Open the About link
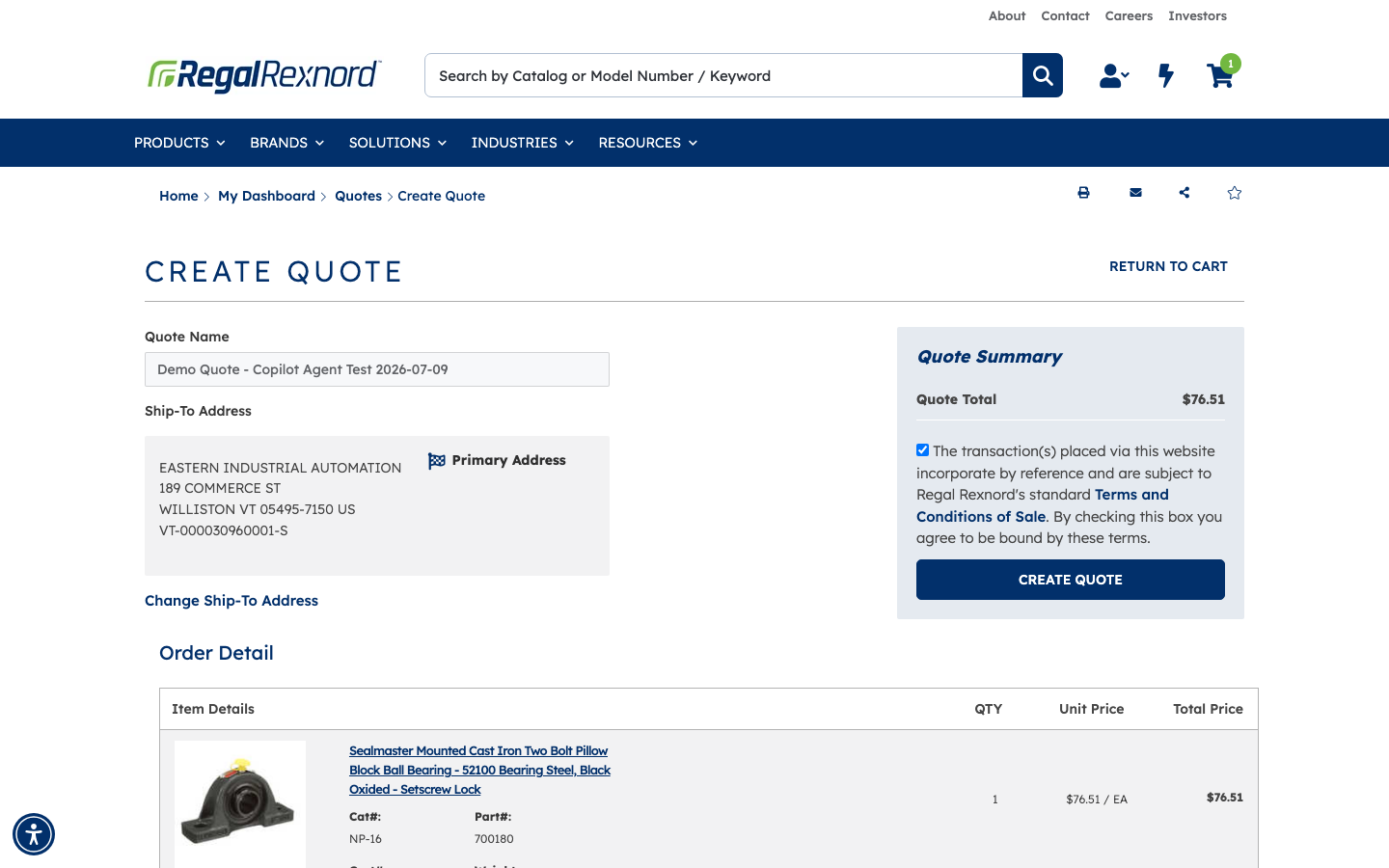1389x868 pixels. pos(1007,16)
